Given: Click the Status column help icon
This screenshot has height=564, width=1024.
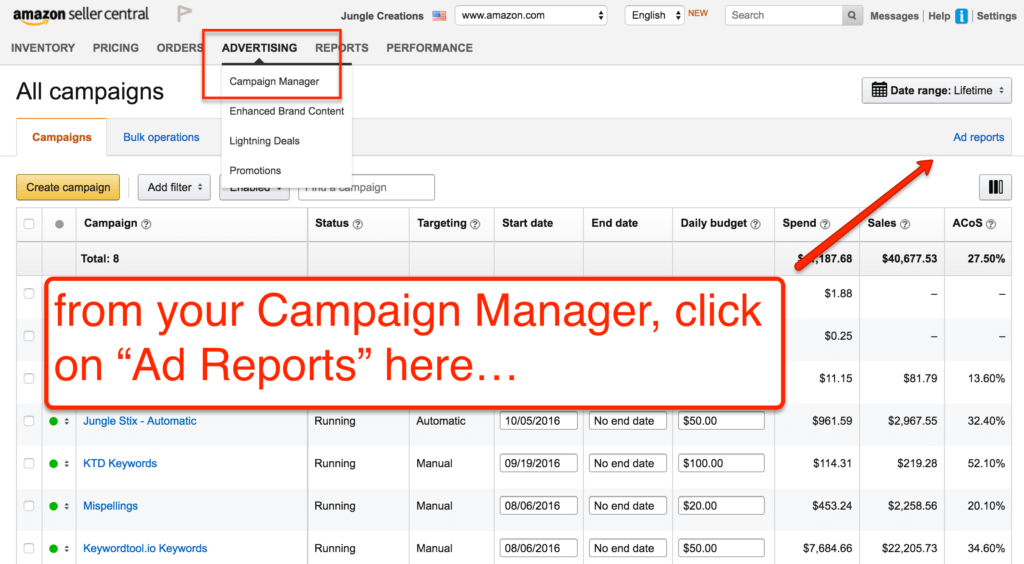Looking at the screenshot, I should pyautogui.click(x=358, y=224).
